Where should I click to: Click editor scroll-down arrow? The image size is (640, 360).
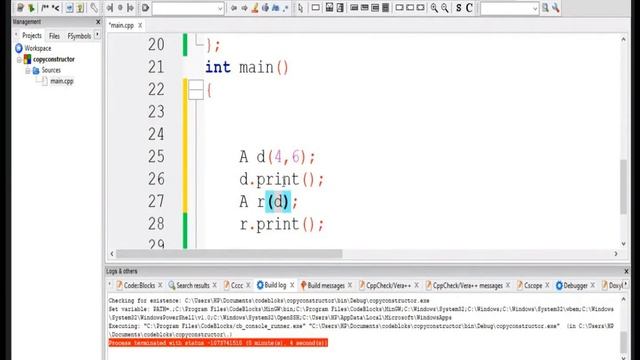[x=623, y=244]
